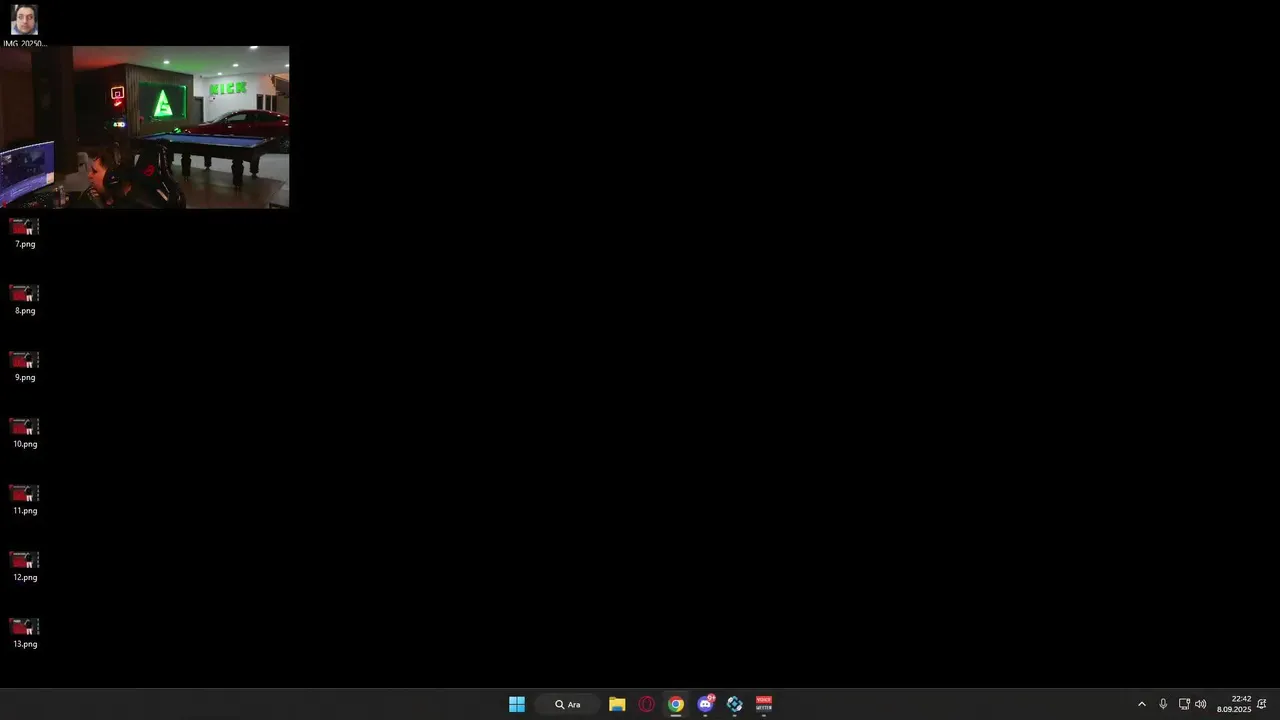This screenshot has height=720, width=1280.
Task: Open the notification center bell icon
Action: (x=1262, y=704)
